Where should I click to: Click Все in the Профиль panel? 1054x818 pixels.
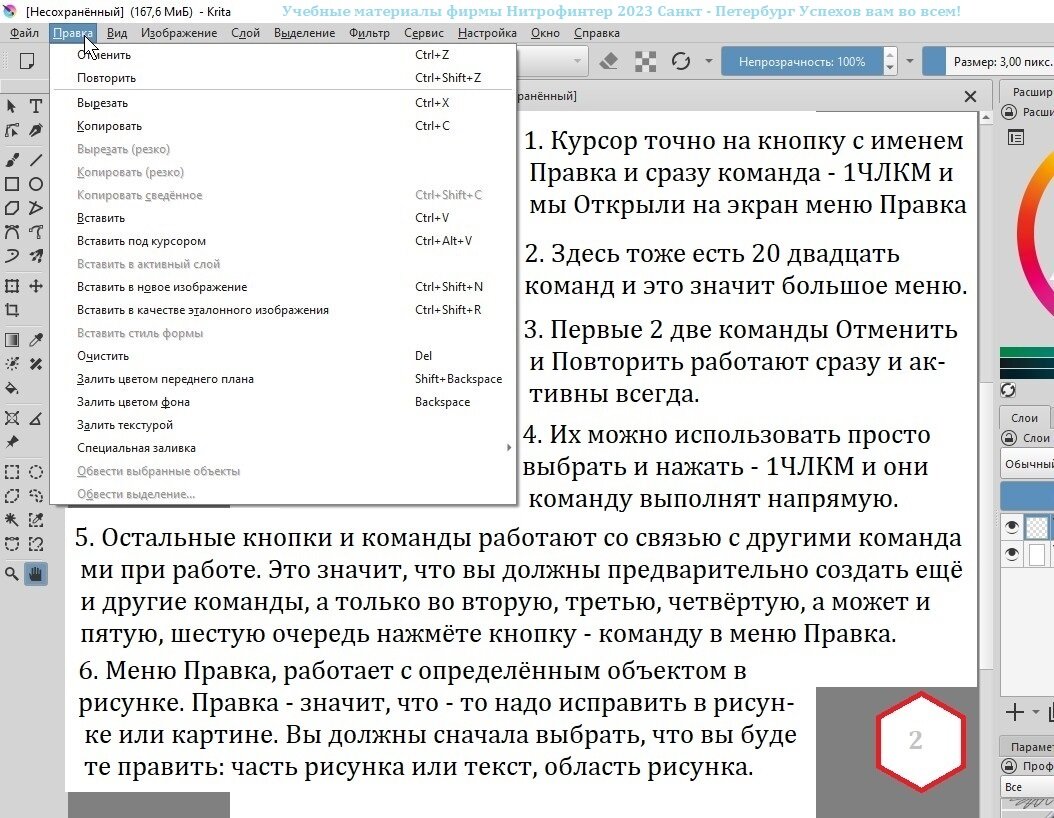(1014, 786)
